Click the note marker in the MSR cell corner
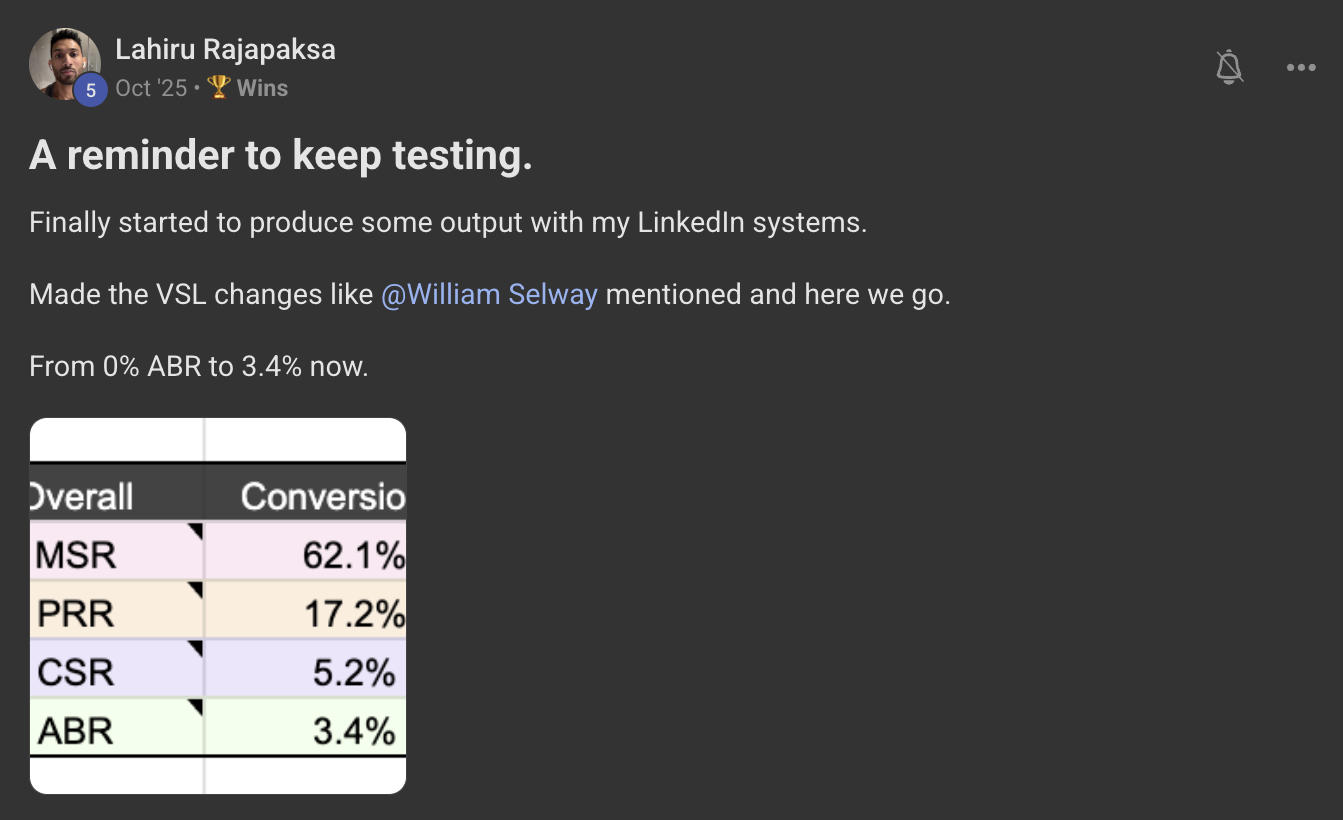Viewport: 1343px width, 820px height. pyautogui.click(x=196, y=529)
